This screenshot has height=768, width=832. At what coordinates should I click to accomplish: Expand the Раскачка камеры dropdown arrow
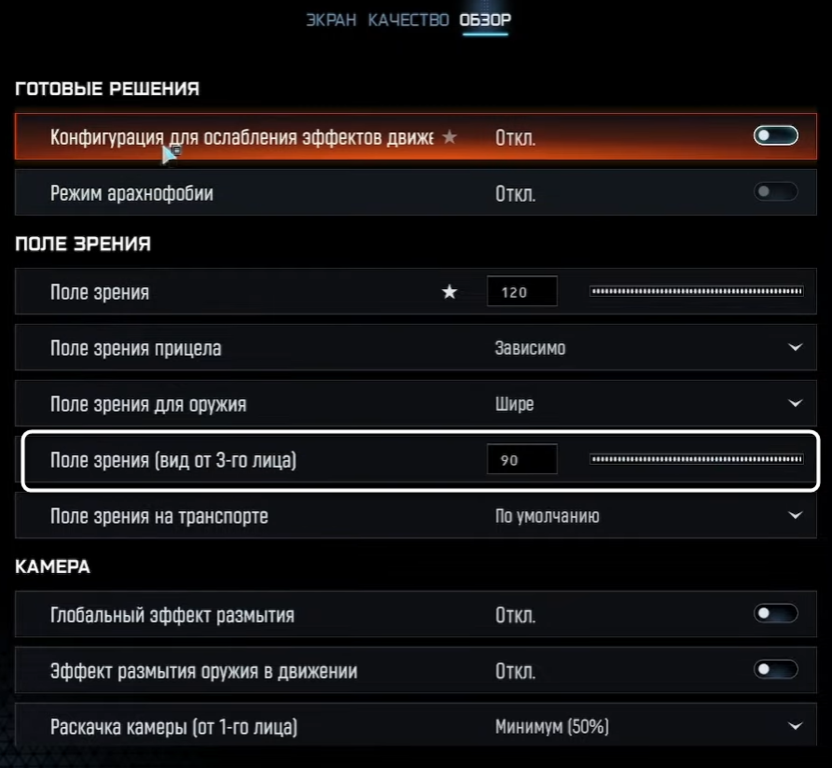[795, 726]
